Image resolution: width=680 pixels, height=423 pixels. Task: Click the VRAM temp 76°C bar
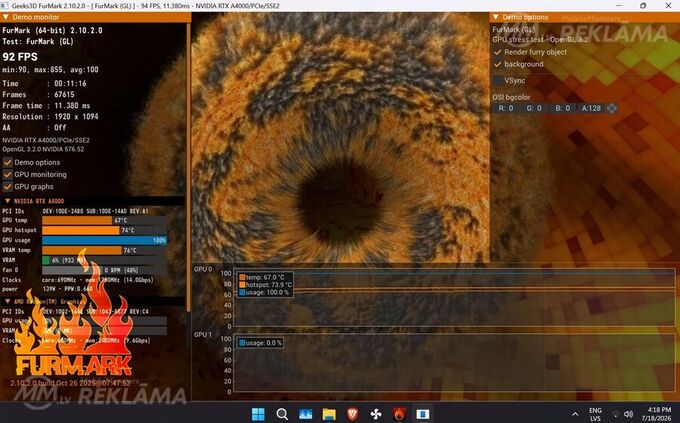(104, 250)
